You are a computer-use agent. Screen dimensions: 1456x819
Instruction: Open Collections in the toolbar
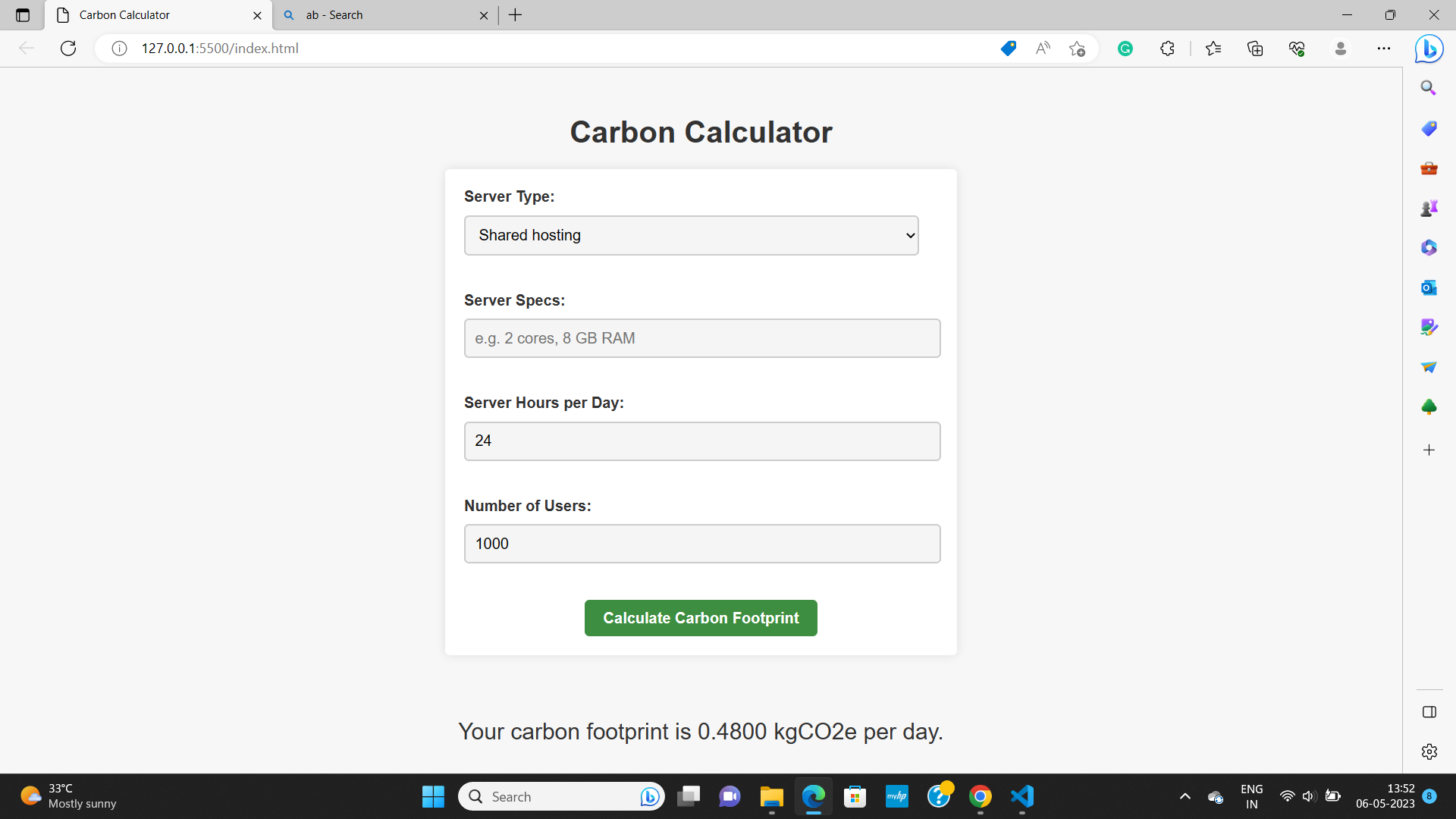1255,48
